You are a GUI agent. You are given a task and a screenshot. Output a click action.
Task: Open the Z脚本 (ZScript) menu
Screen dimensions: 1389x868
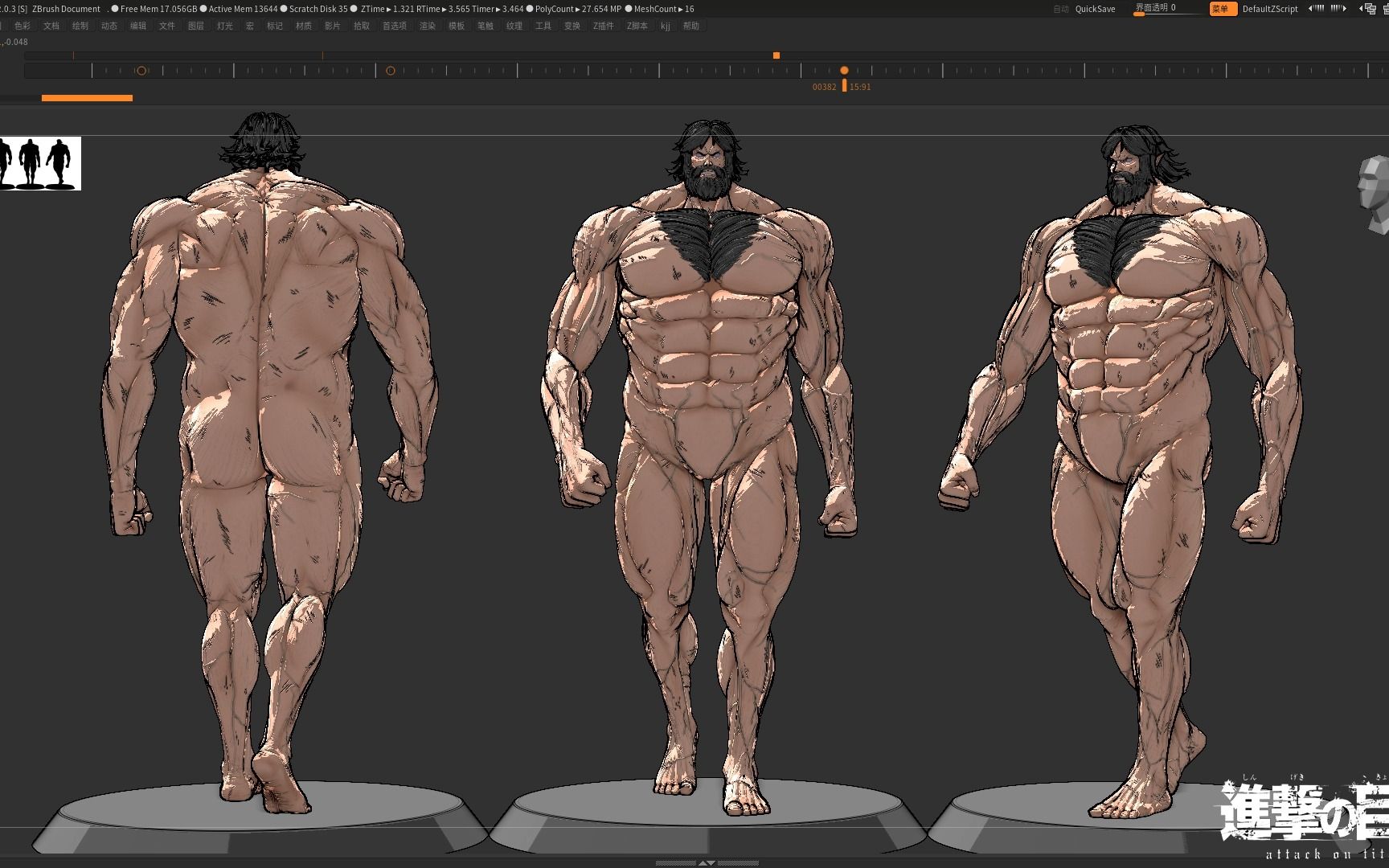[x=637, y=26]
